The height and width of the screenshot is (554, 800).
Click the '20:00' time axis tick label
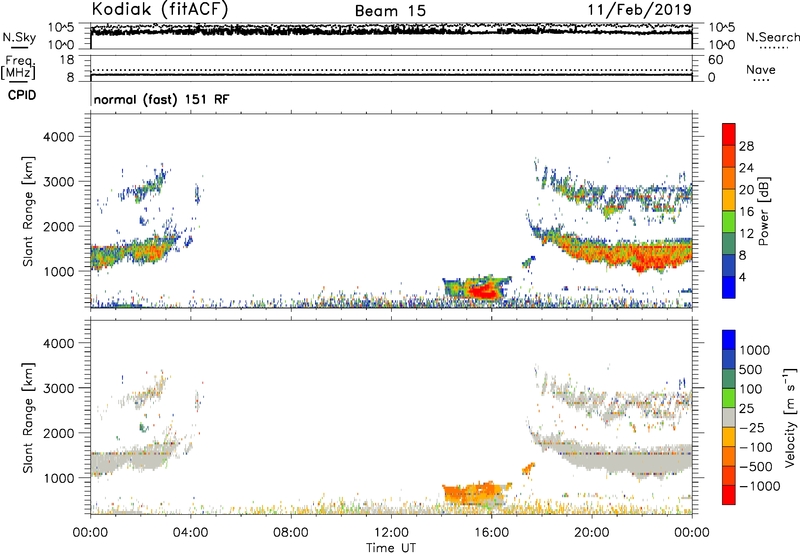coord(592,533)
